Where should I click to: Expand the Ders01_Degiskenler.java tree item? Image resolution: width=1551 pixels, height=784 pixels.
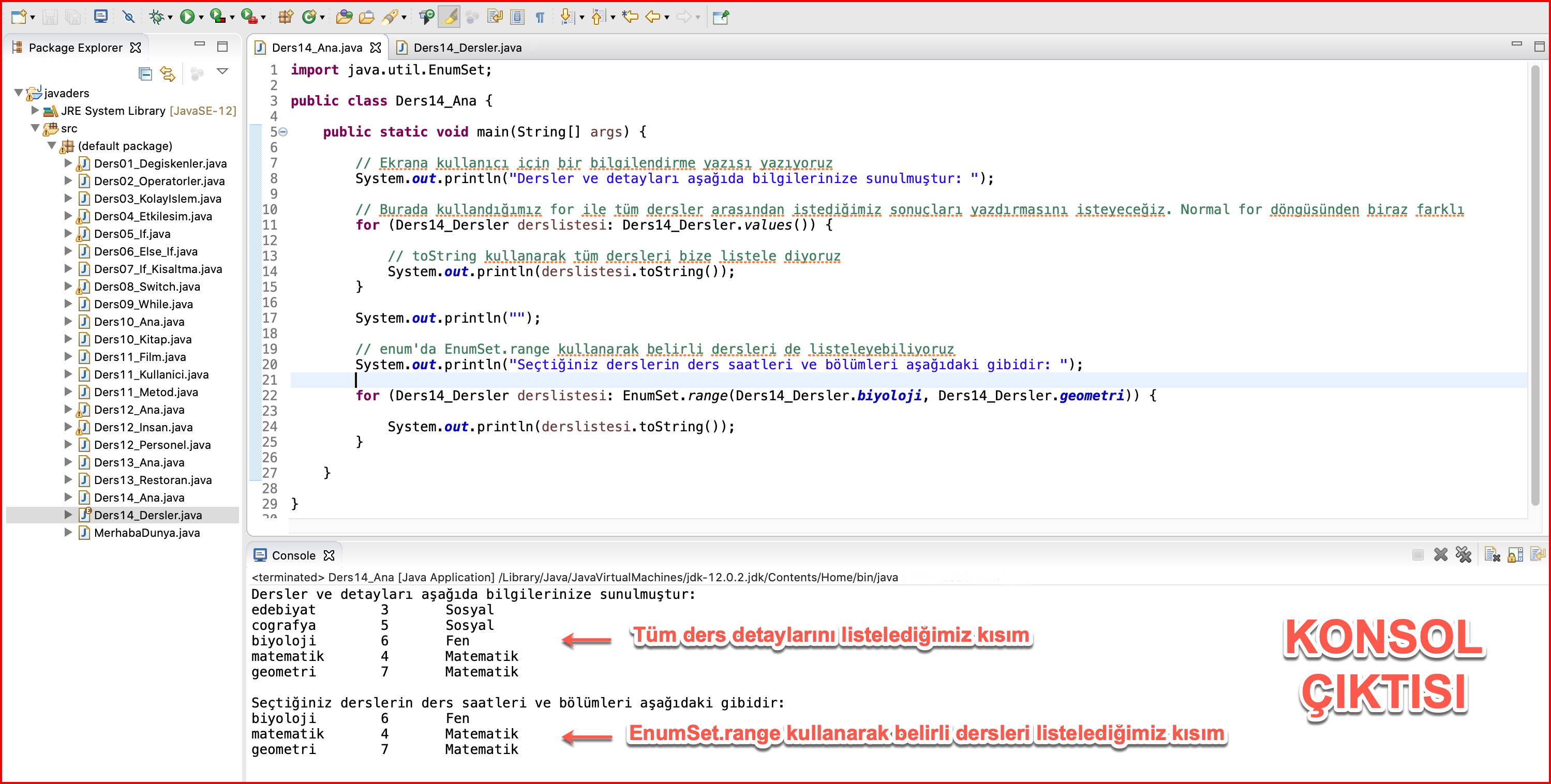pyautogui.click(x=68, y=162)
